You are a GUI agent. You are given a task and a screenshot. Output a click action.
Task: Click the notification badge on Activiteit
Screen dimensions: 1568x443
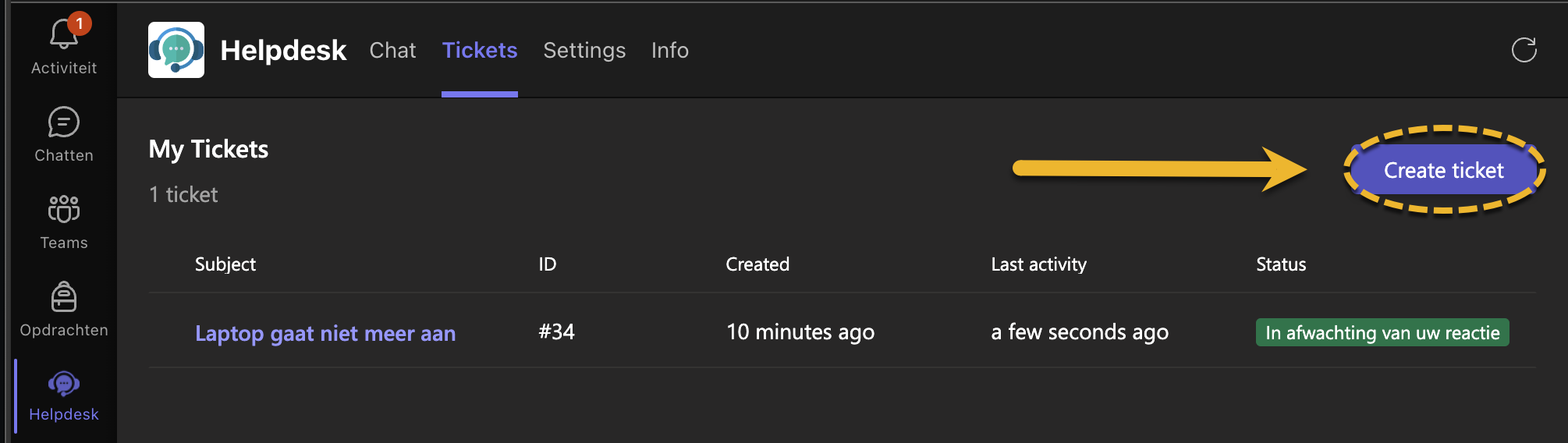[80, 23]
